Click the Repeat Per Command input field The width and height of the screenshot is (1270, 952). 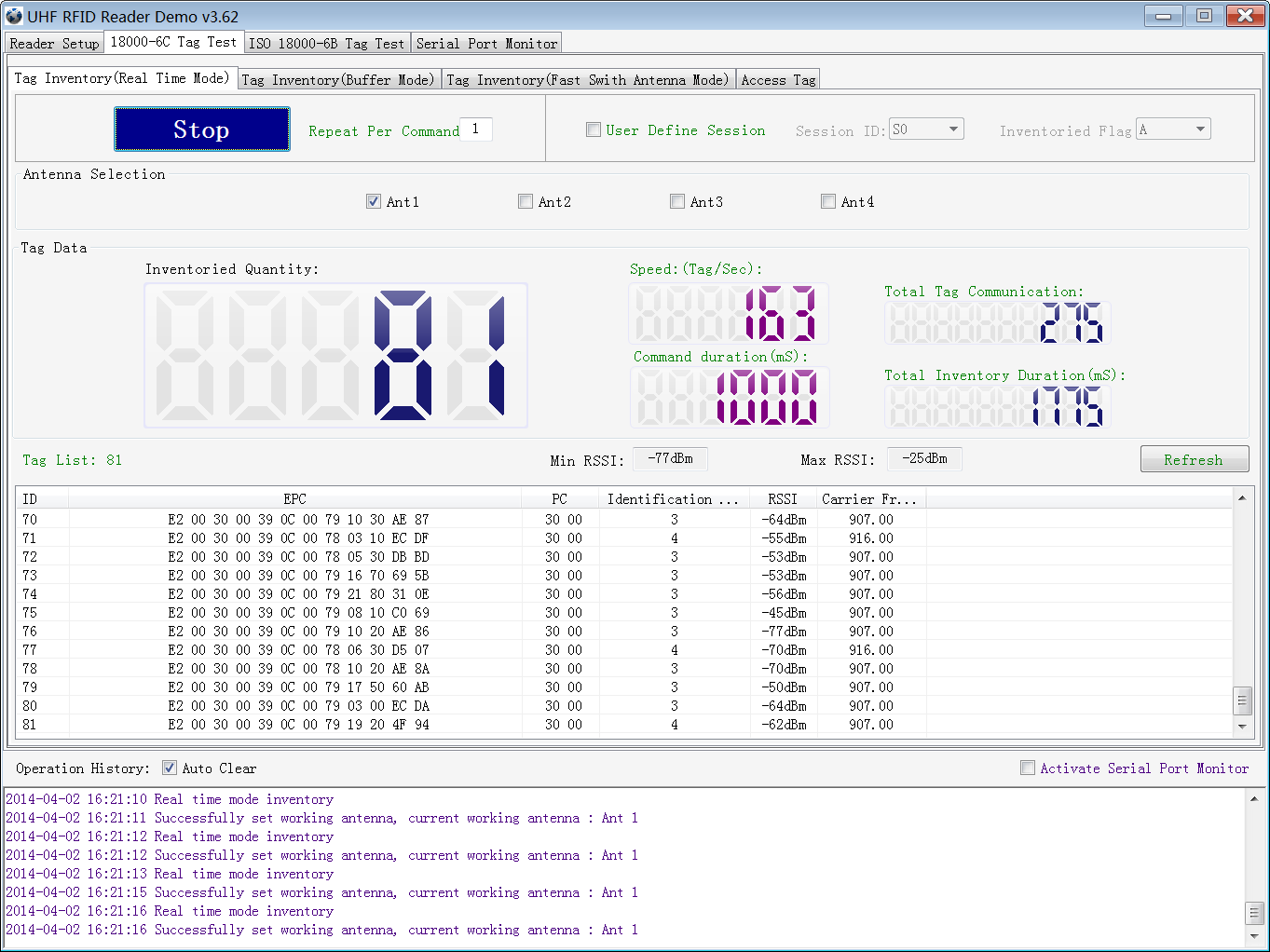(x=477, y=129)
